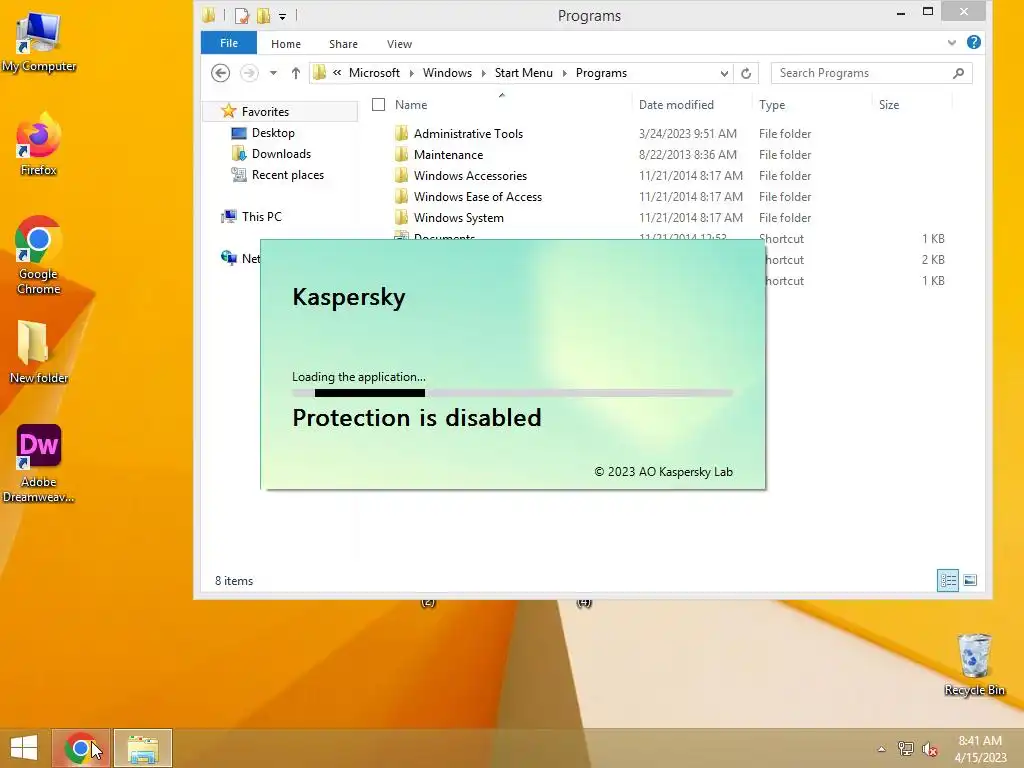This screenshot has width=1024, height=768.
Task: Sort by the Type column header
Action: click(772, 104)
